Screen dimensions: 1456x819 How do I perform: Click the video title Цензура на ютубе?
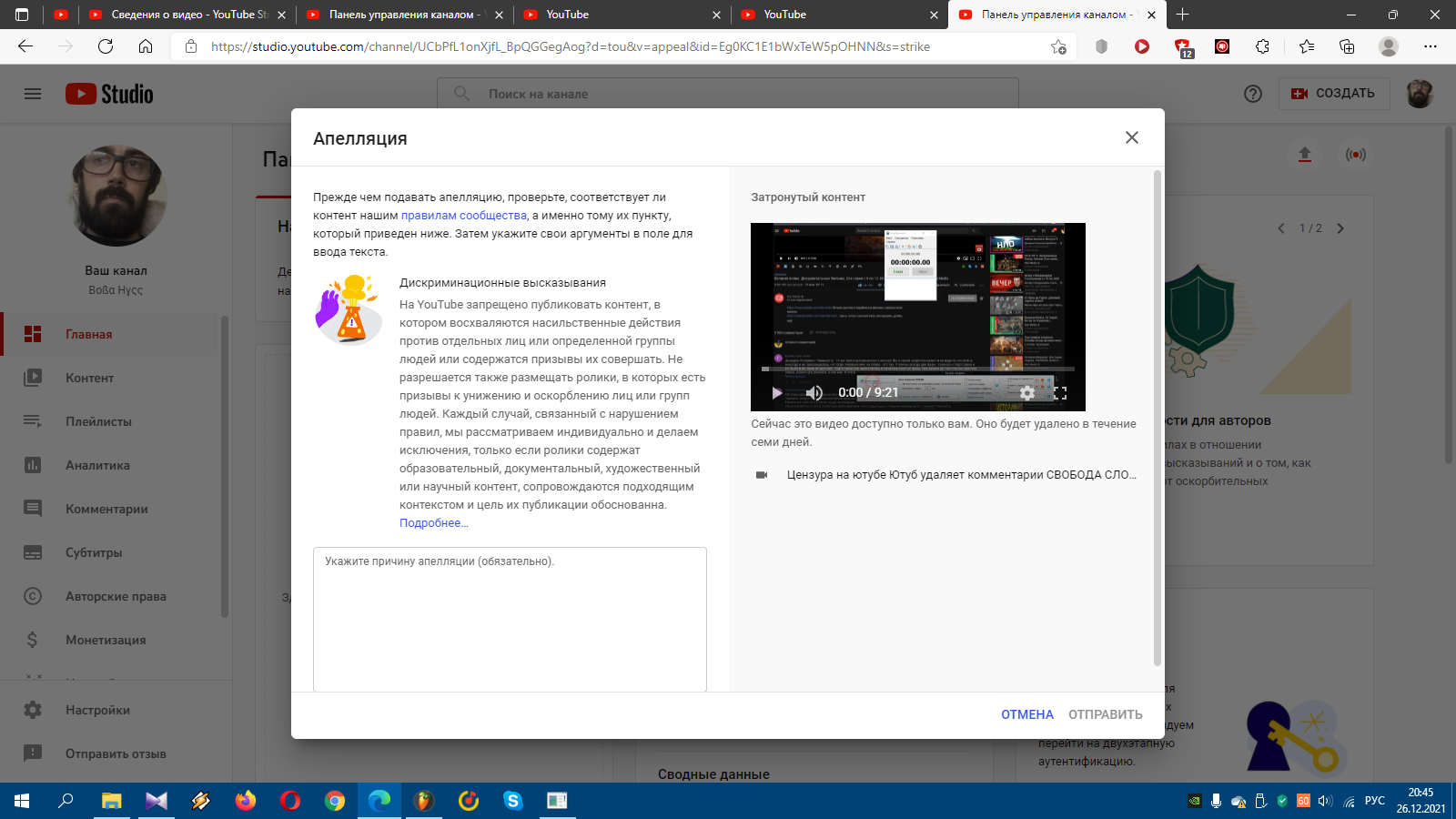pyautogui.click(x=962, y=475)
